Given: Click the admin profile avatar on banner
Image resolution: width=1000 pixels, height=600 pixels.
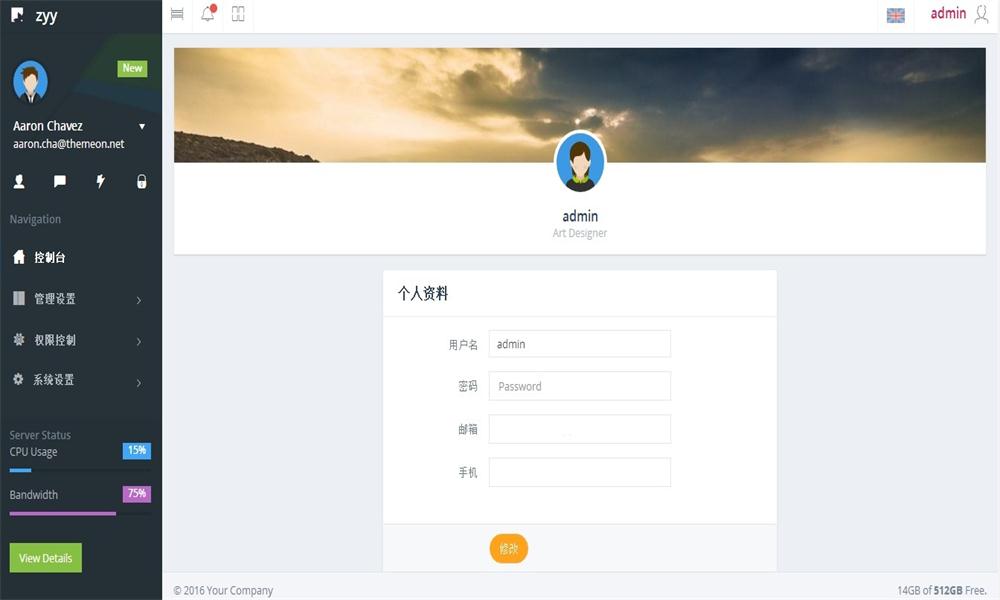Looking at the screenshot, I should pyautogui.click(x=580, y=162).
